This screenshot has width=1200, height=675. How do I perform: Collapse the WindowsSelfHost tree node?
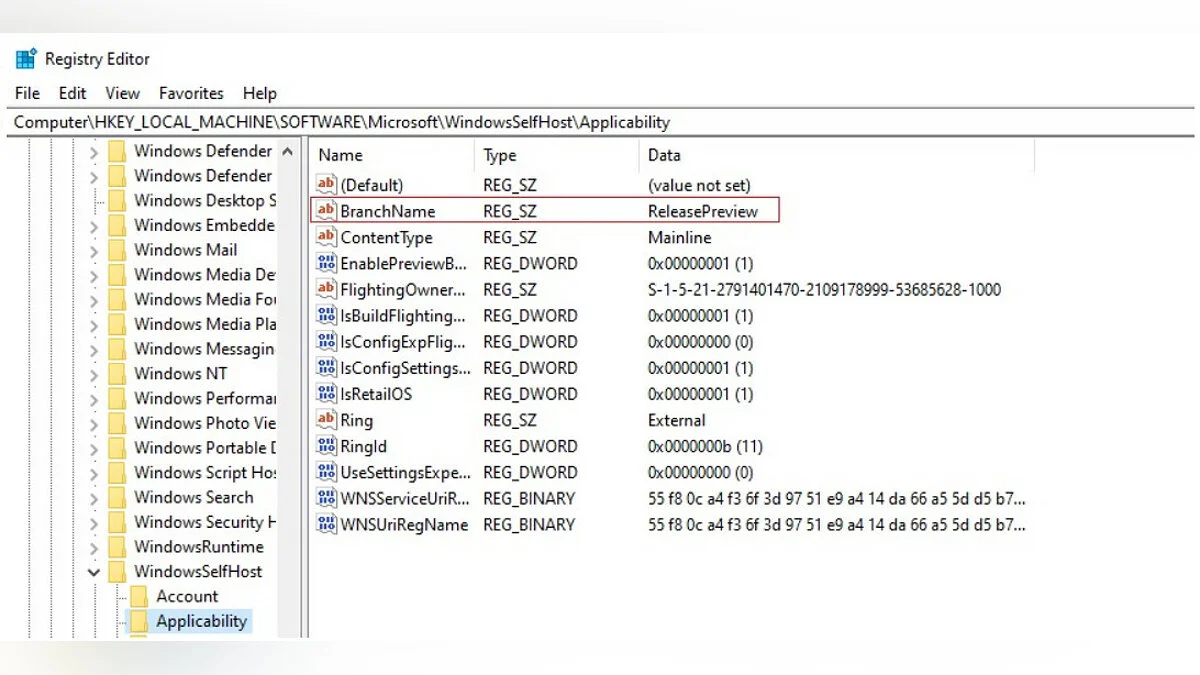tap(94, 572)
